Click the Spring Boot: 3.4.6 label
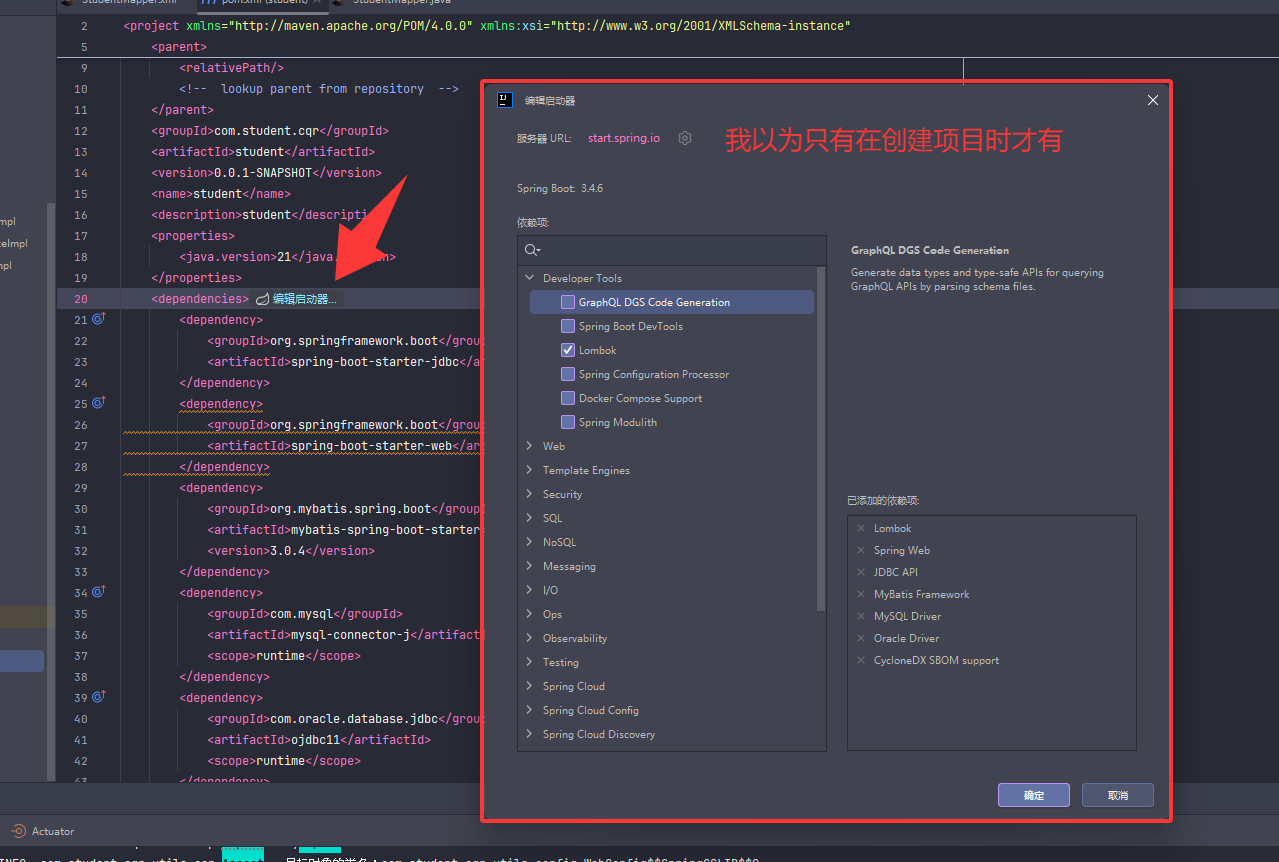Screen dimensions: 1279x862 [560, 188]
